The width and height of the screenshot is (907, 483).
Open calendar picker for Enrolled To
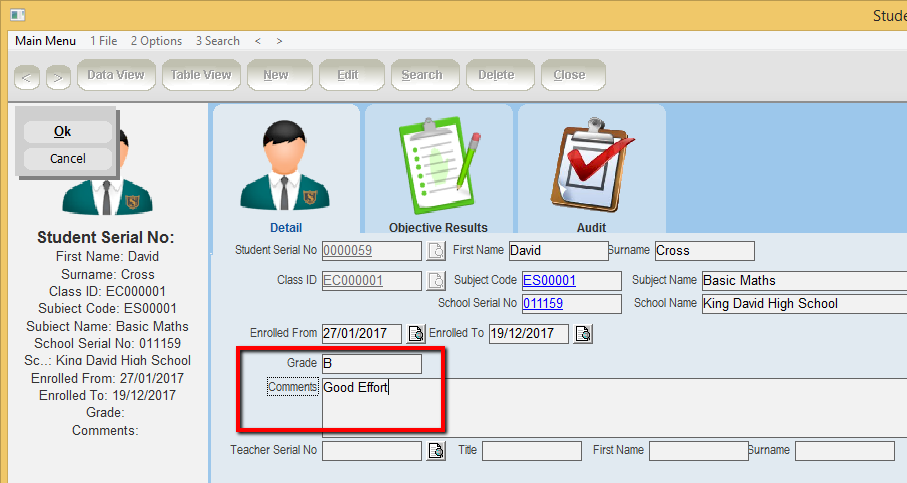pos(583,334)
